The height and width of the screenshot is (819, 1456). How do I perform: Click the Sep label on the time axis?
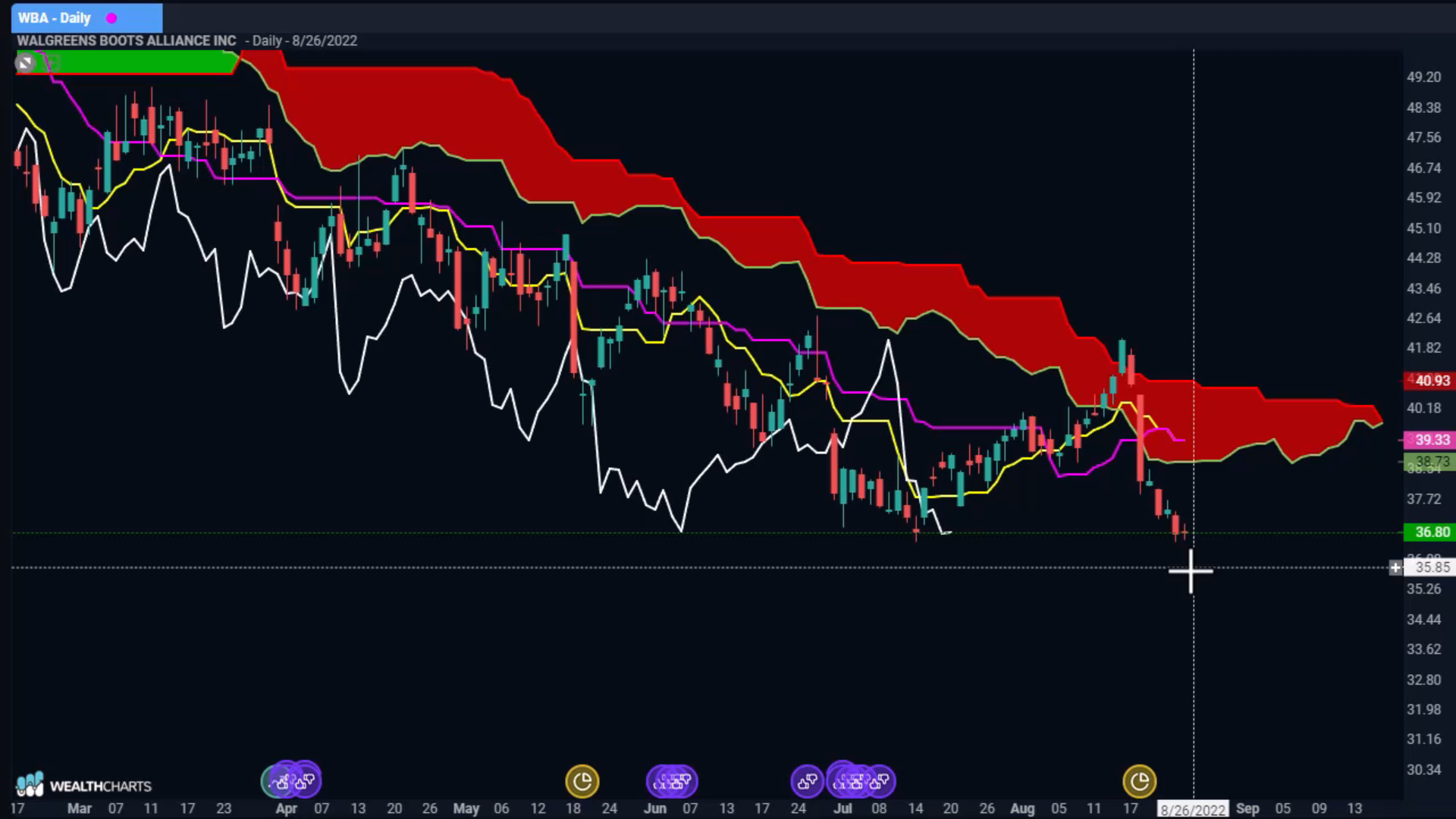[1247, 808]
